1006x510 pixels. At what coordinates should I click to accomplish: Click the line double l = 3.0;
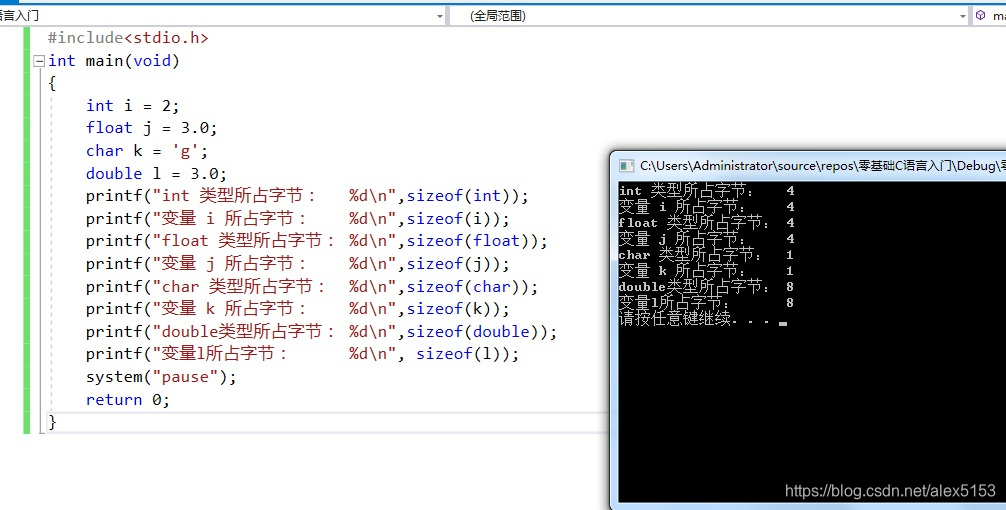point(157,173)
